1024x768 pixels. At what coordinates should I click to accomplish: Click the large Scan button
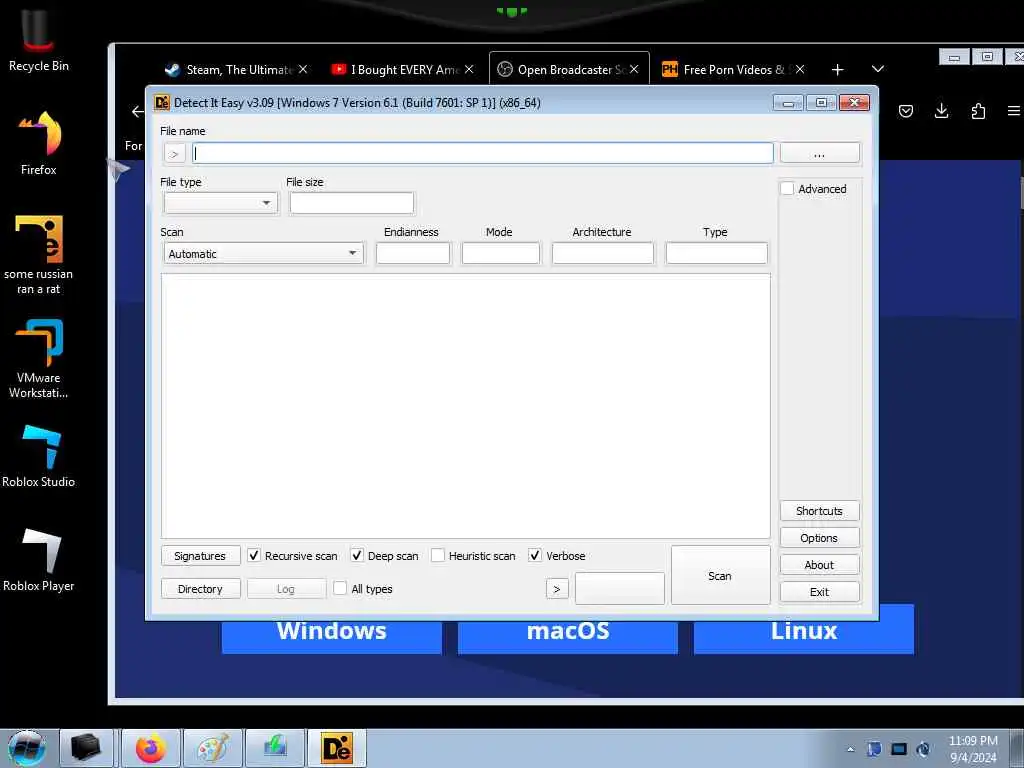click(x=720, y=575)
